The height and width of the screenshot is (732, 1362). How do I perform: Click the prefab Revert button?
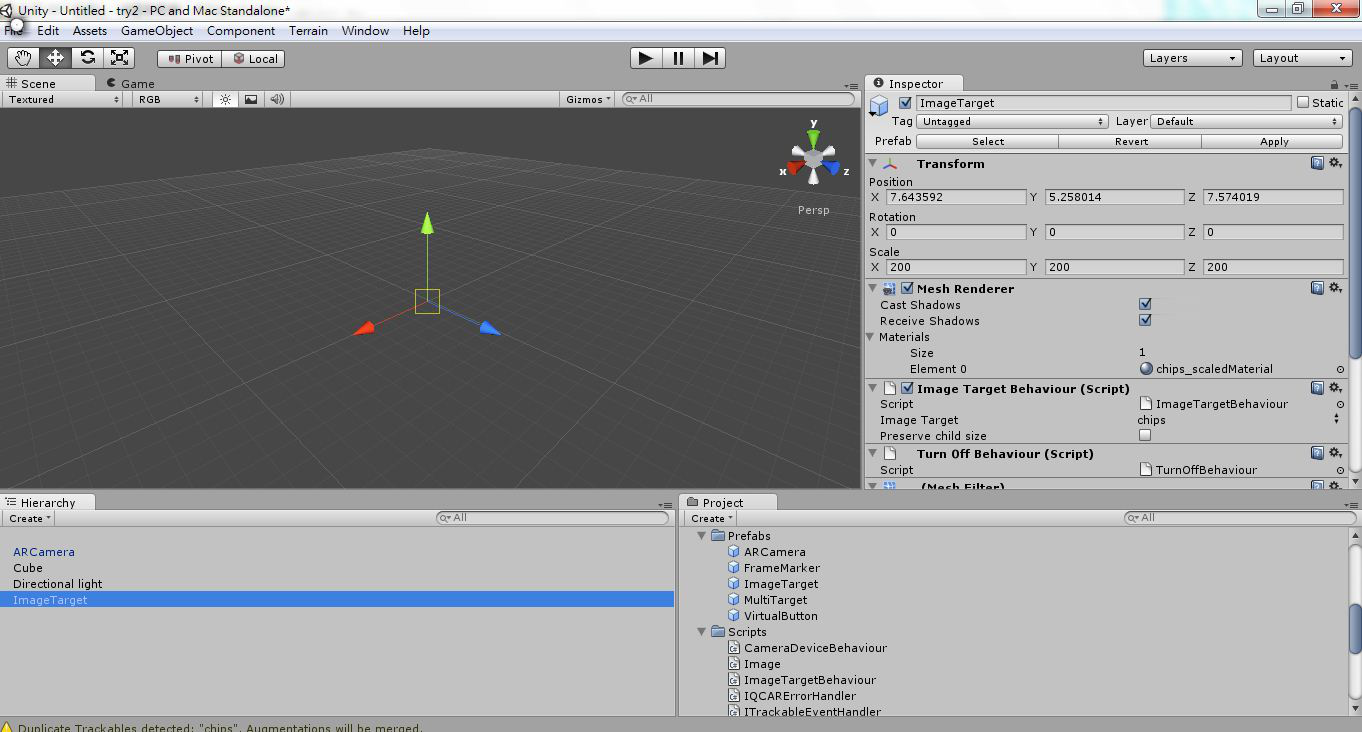point(1131,141)
